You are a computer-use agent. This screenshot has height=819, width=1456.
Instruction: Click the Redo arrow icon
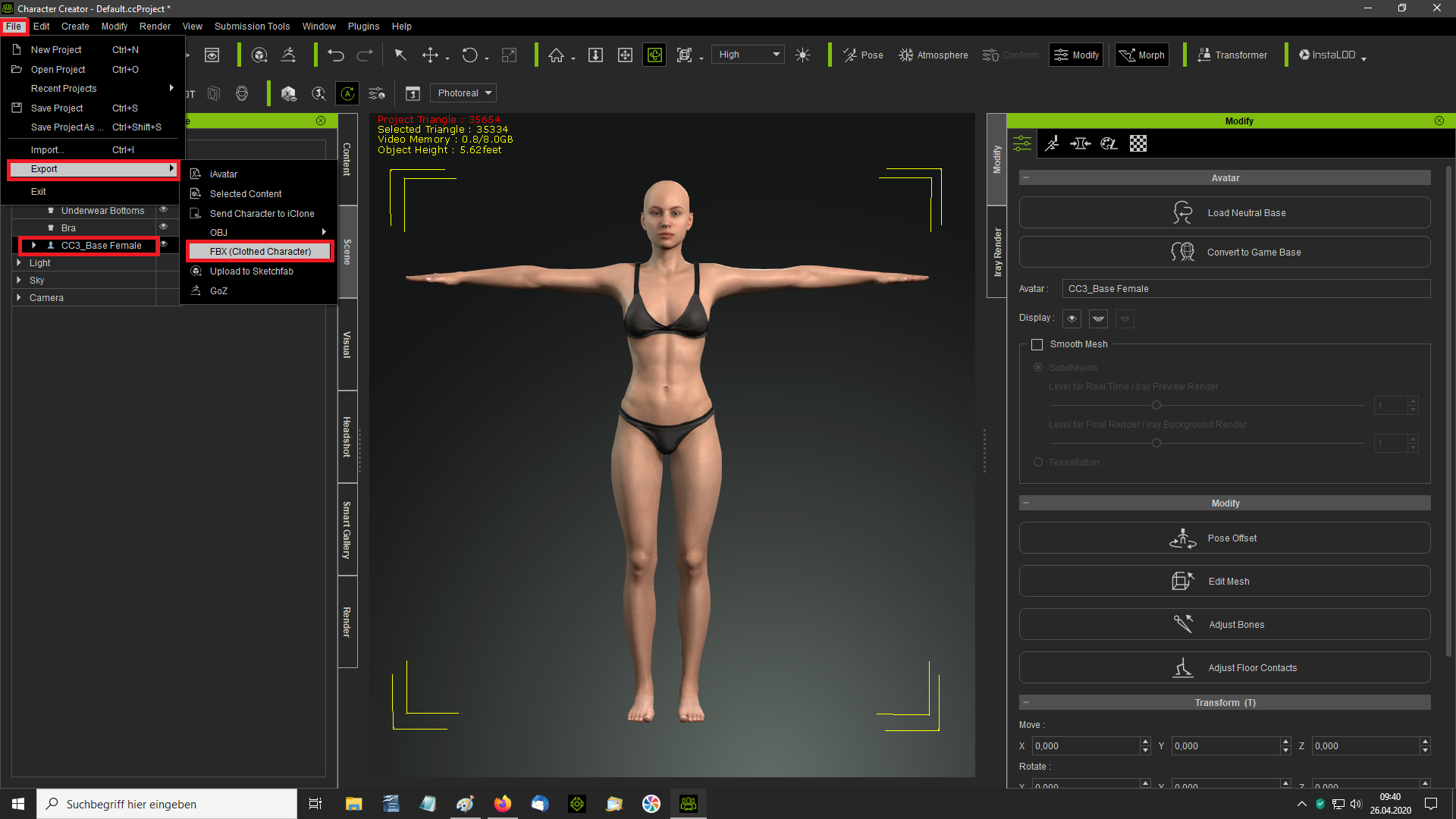click(x=365, y=55)
